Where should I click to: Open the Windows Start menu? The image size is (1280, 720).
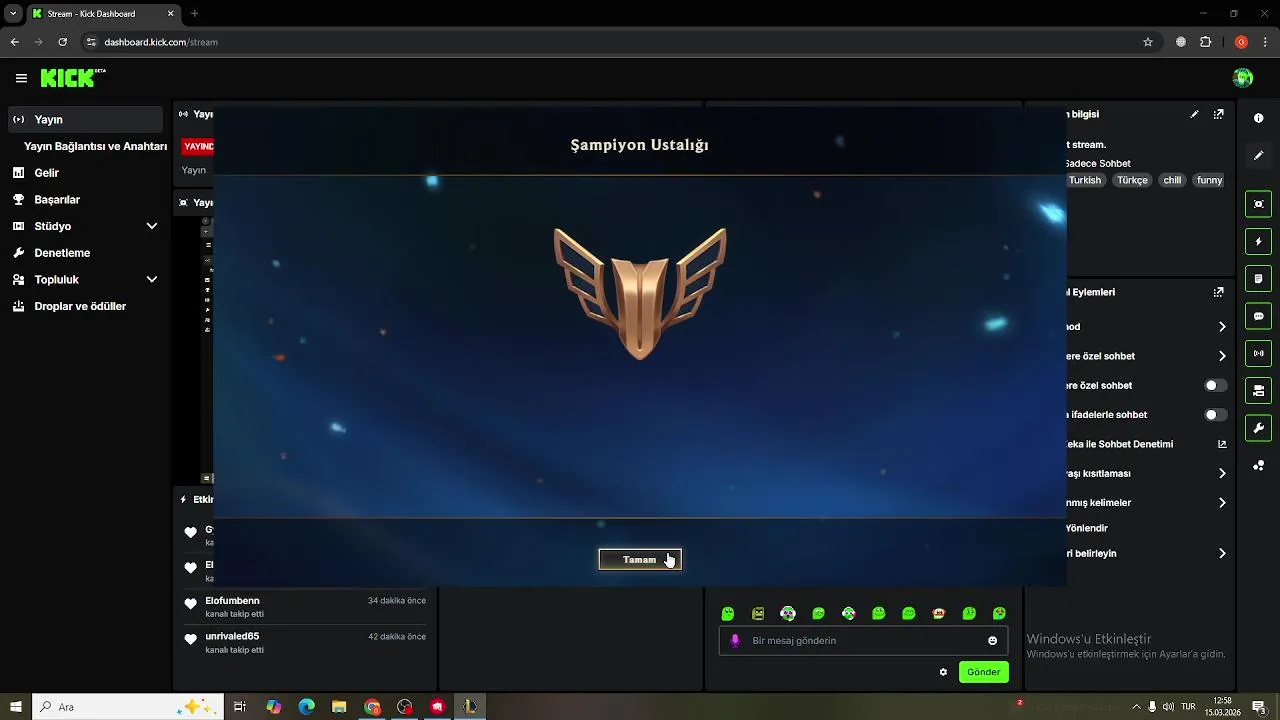click(16, 707)
